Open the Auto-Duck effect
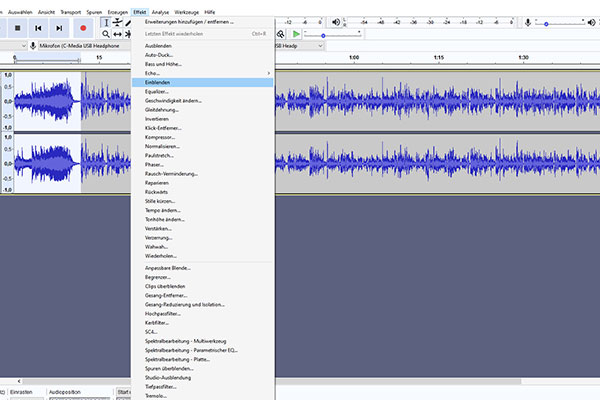This screenshot has height=400, width=600. coord(202,55)
